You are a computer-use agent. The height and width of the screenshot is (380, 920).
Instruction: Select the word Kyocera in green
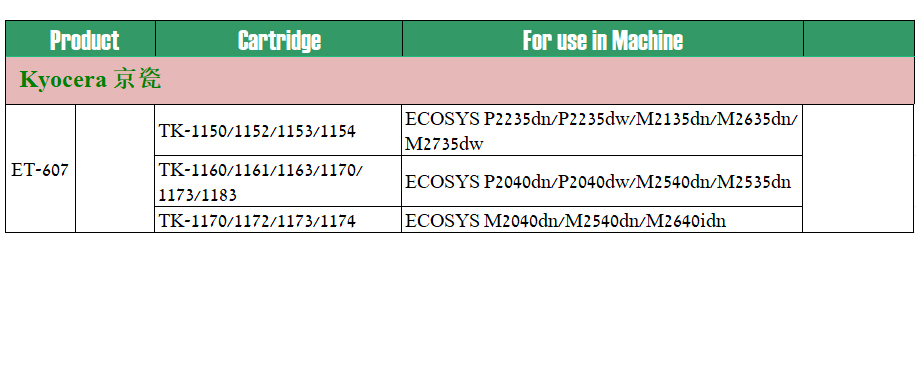click(63, 81)
